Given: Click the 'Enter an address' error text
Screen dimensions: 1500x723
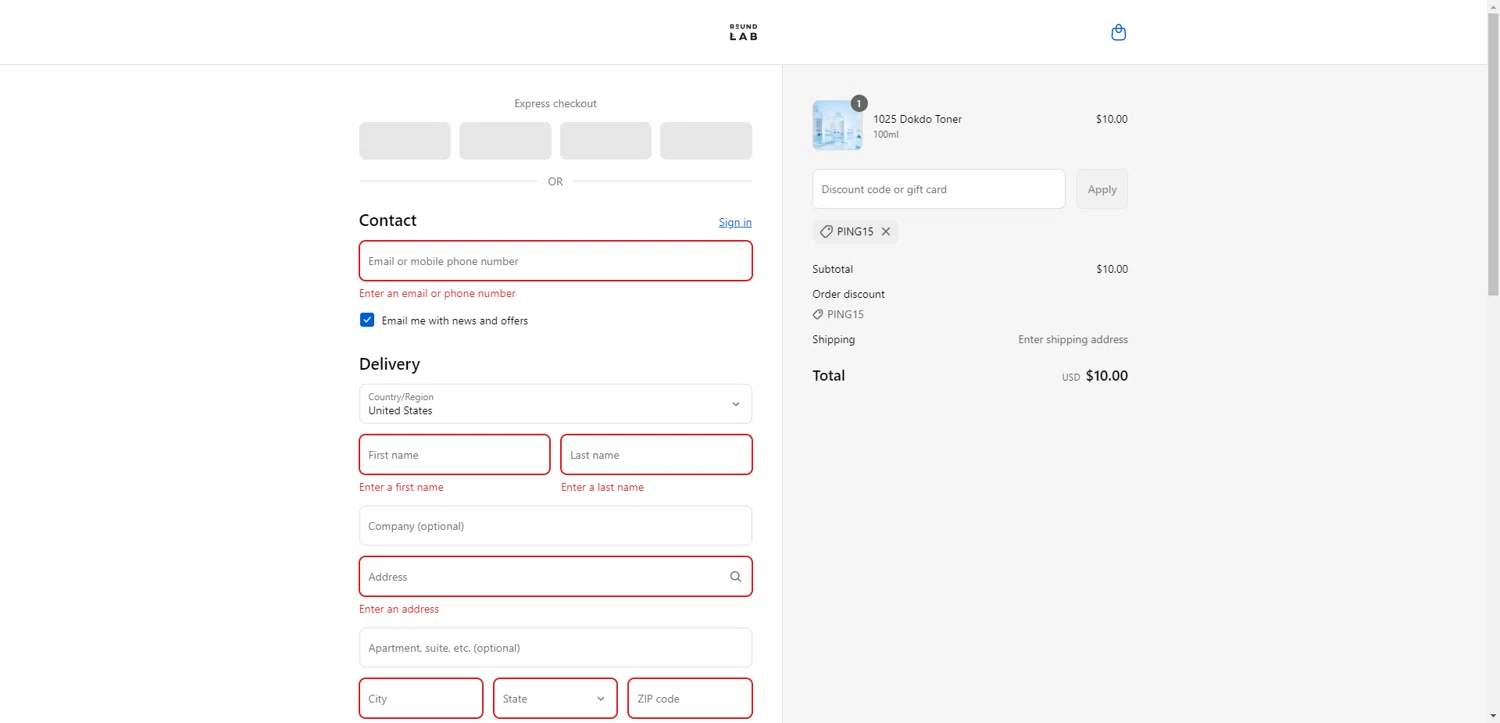Looking at the screenshot, I should pyautogui.click(x=399, y=609).
